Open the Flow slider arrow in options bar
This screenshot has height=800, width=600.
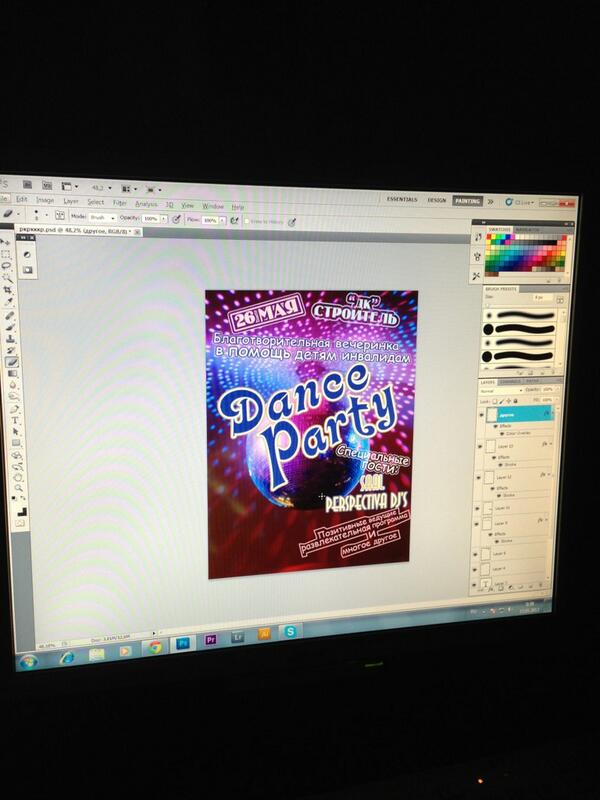(x=222, y=220)
